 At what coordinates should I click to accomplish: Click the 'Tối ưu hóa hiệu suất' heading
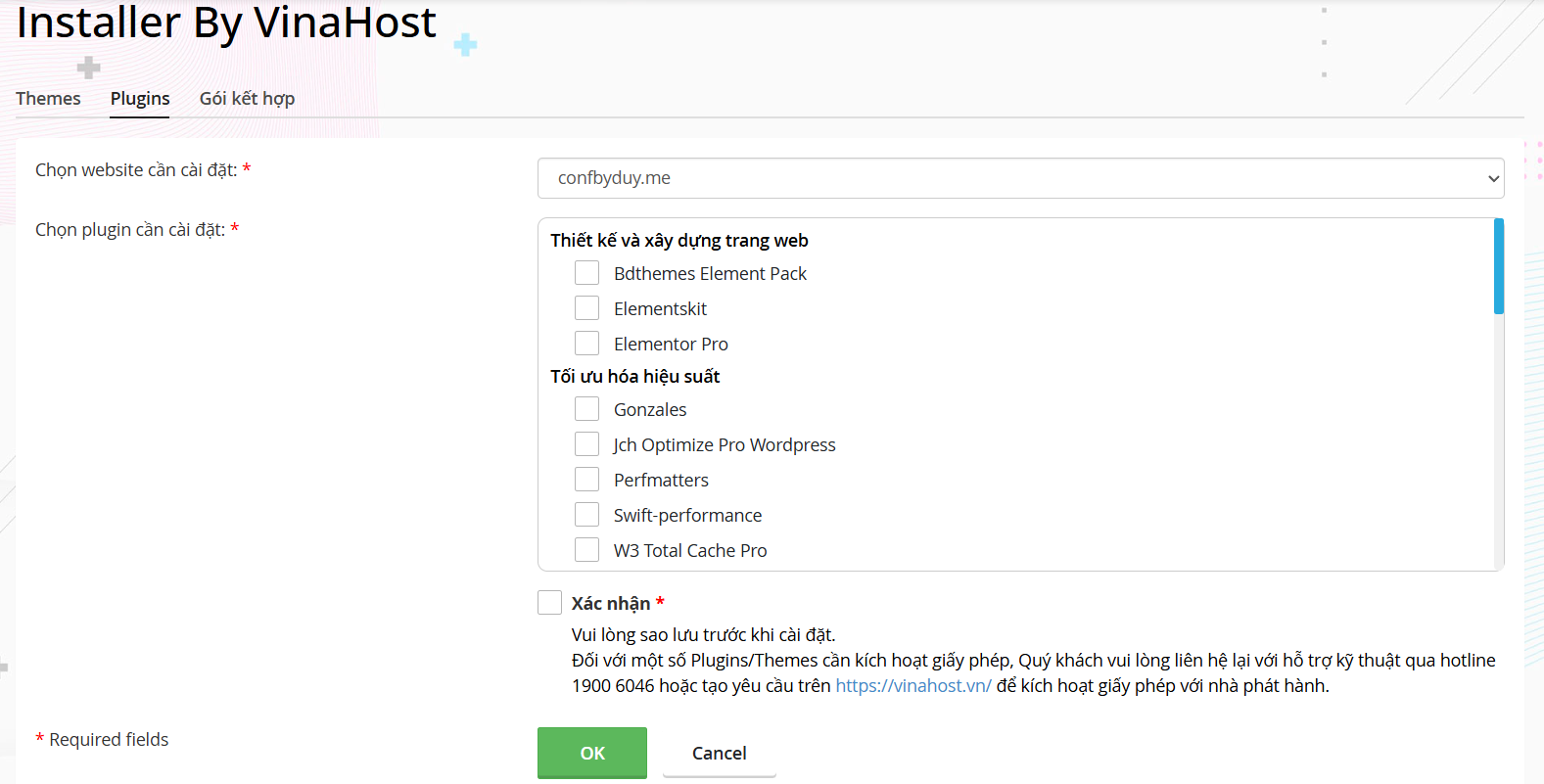(x=634, y=377)
